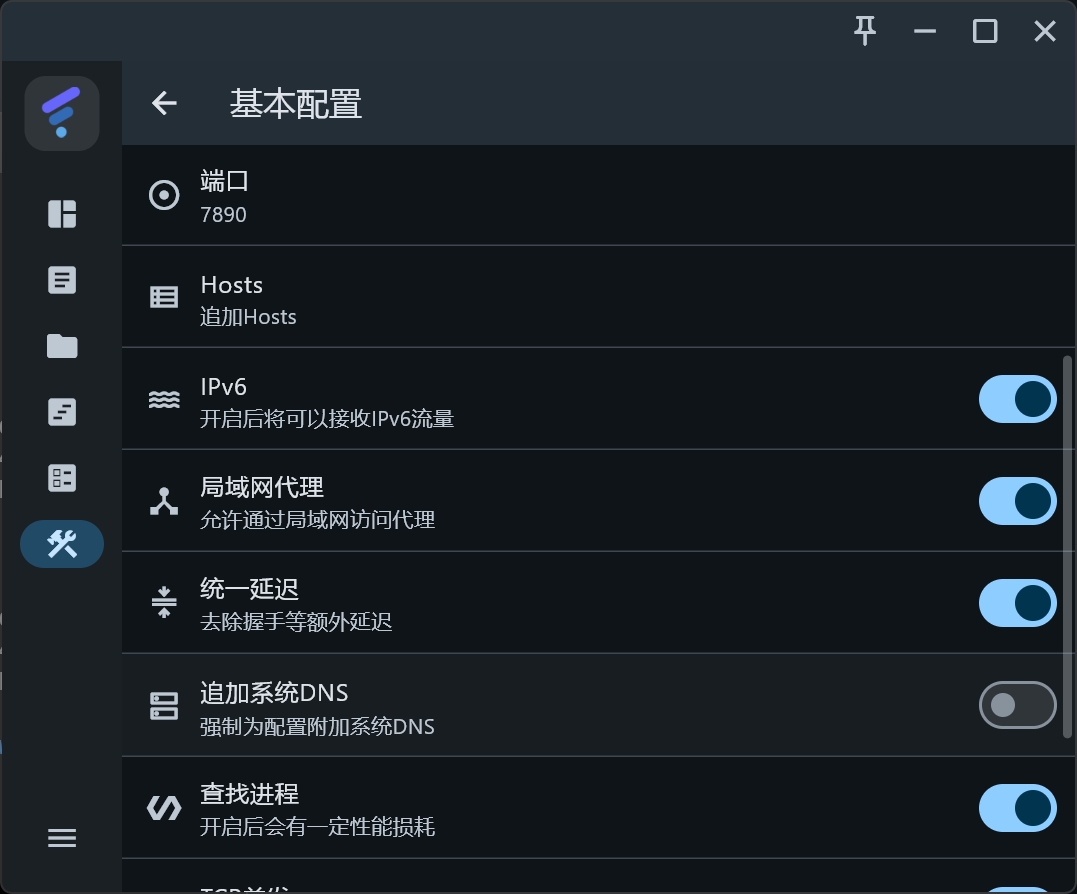1077x894 pixels.
Task: Pin the window on top
Action: [865, 31]
